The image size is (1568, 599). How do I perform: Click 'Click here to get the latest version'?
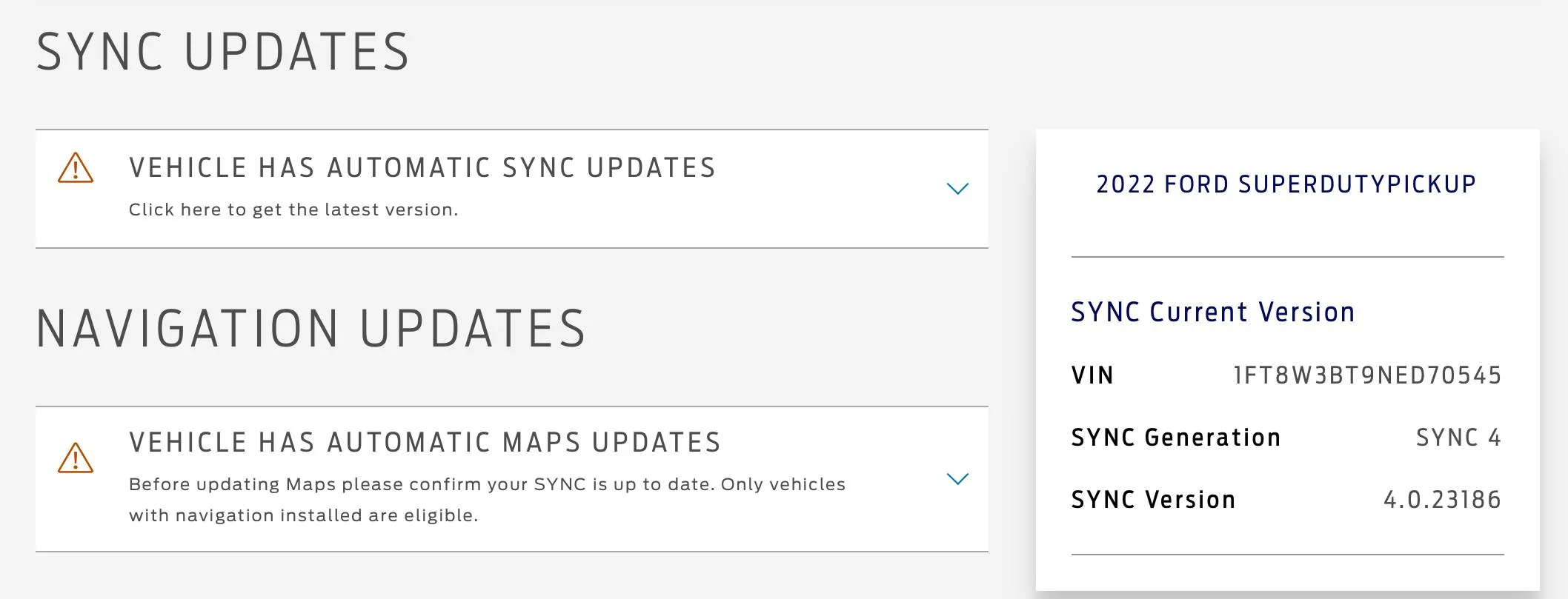click(293, 210)
